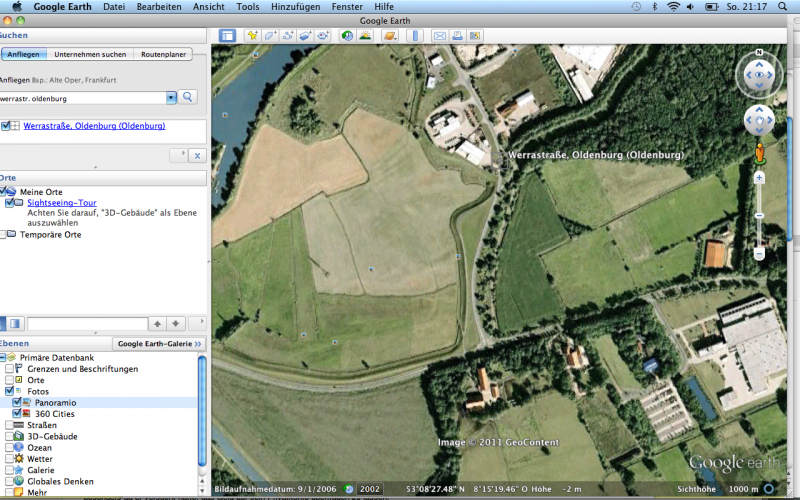This screenshot has height=500, width=800.
Task: Click the add placemark pushpin icon
Action: point(254,36)
